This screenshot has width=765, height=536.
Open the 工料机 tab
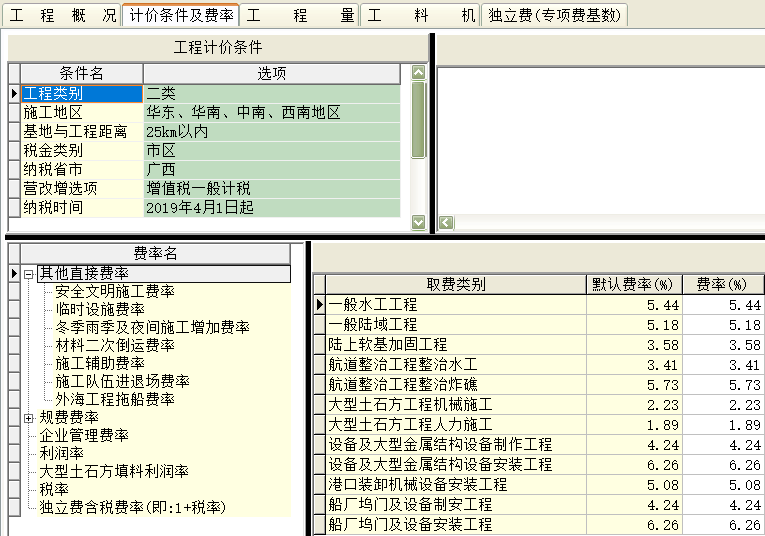coord(420,15)
